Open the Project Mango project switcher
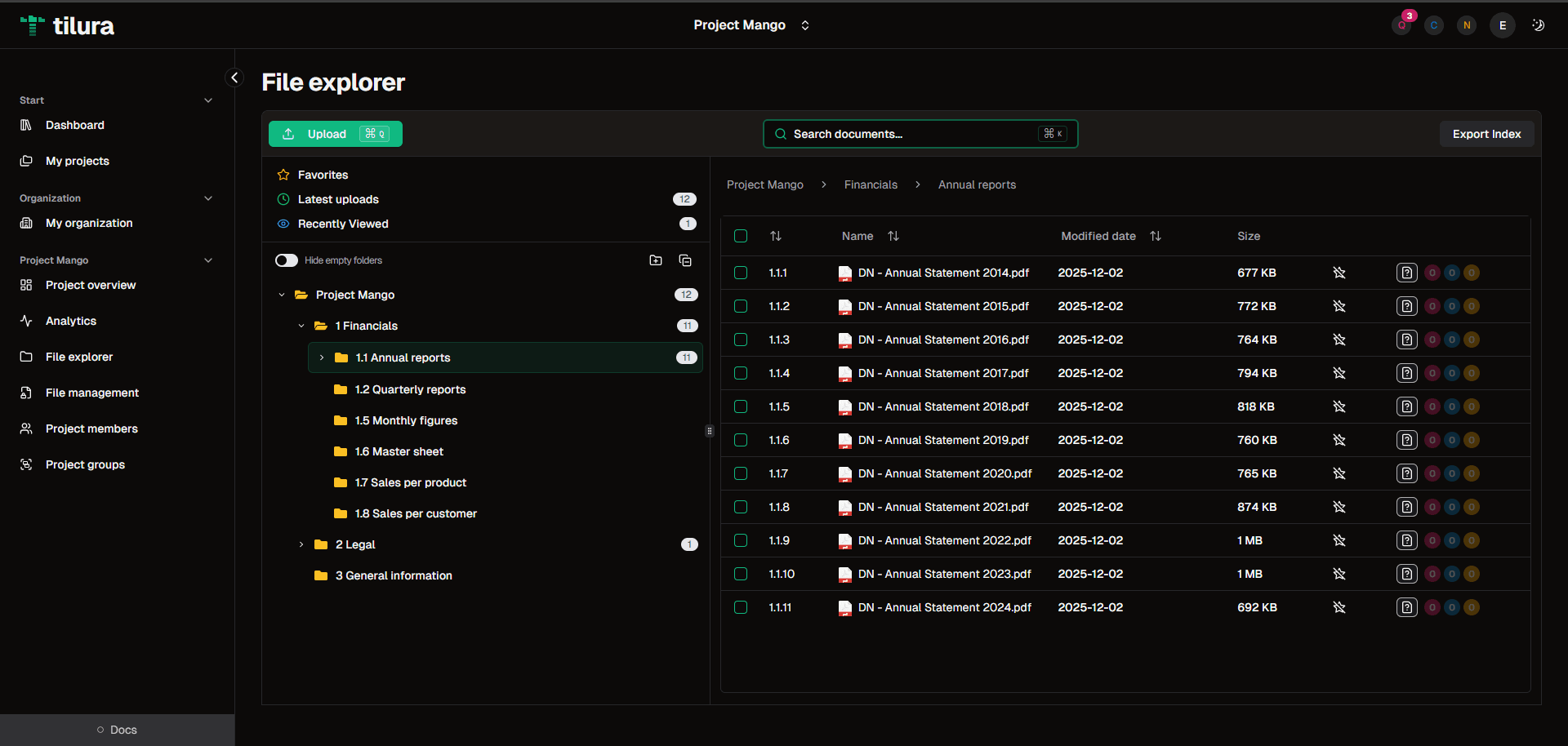Screen dimensions: 1568x746 751,25
